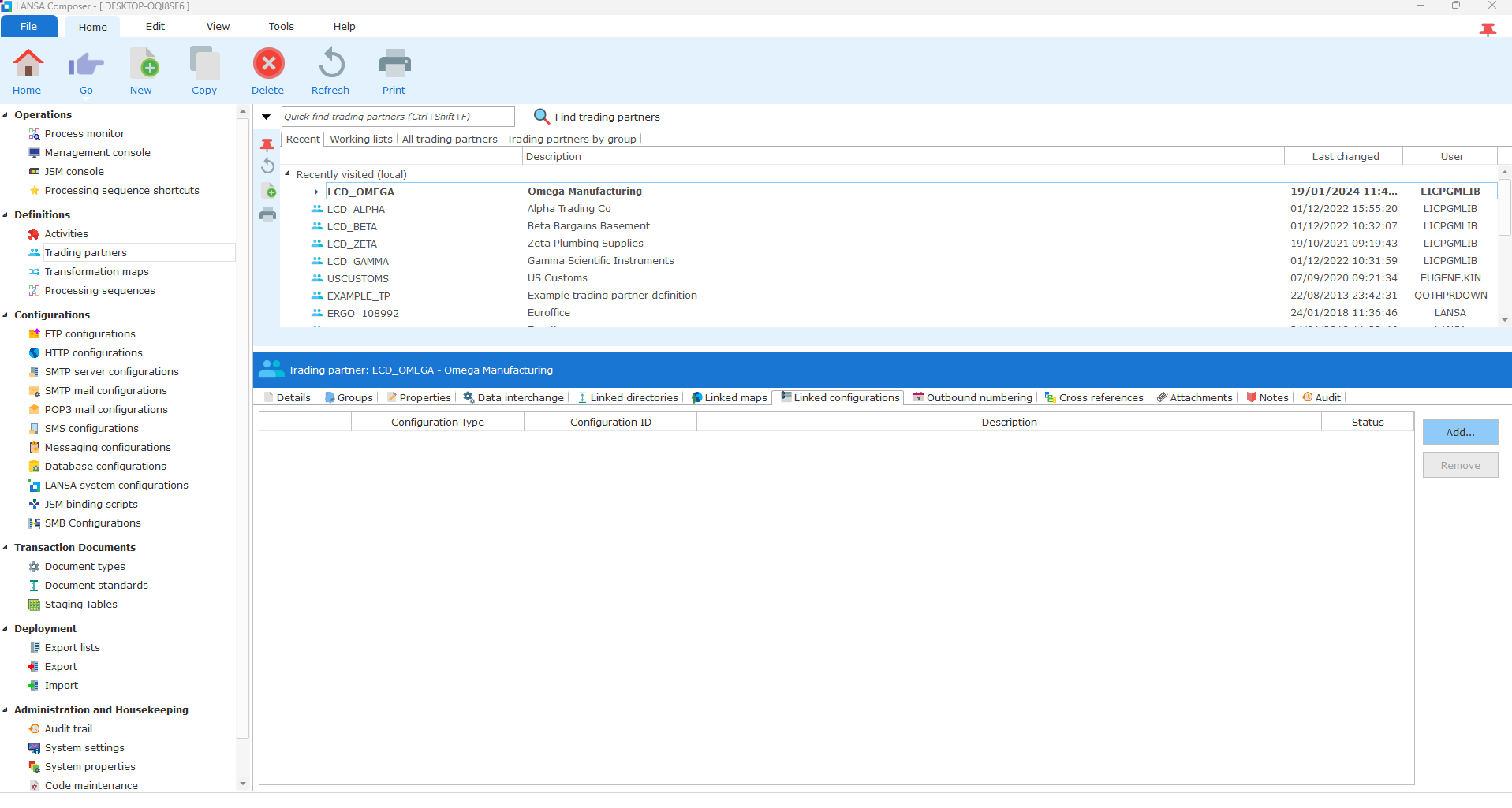Screen dimensions: 1512x808
Task: Click the Home toolbar icon
Action: [28, 63]
